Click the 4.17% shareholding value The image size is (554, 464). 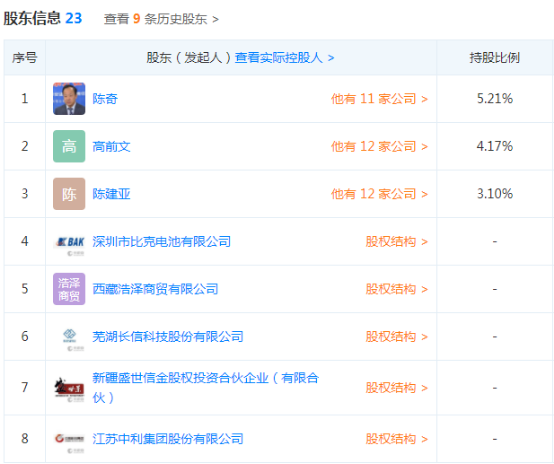(495, 146)
